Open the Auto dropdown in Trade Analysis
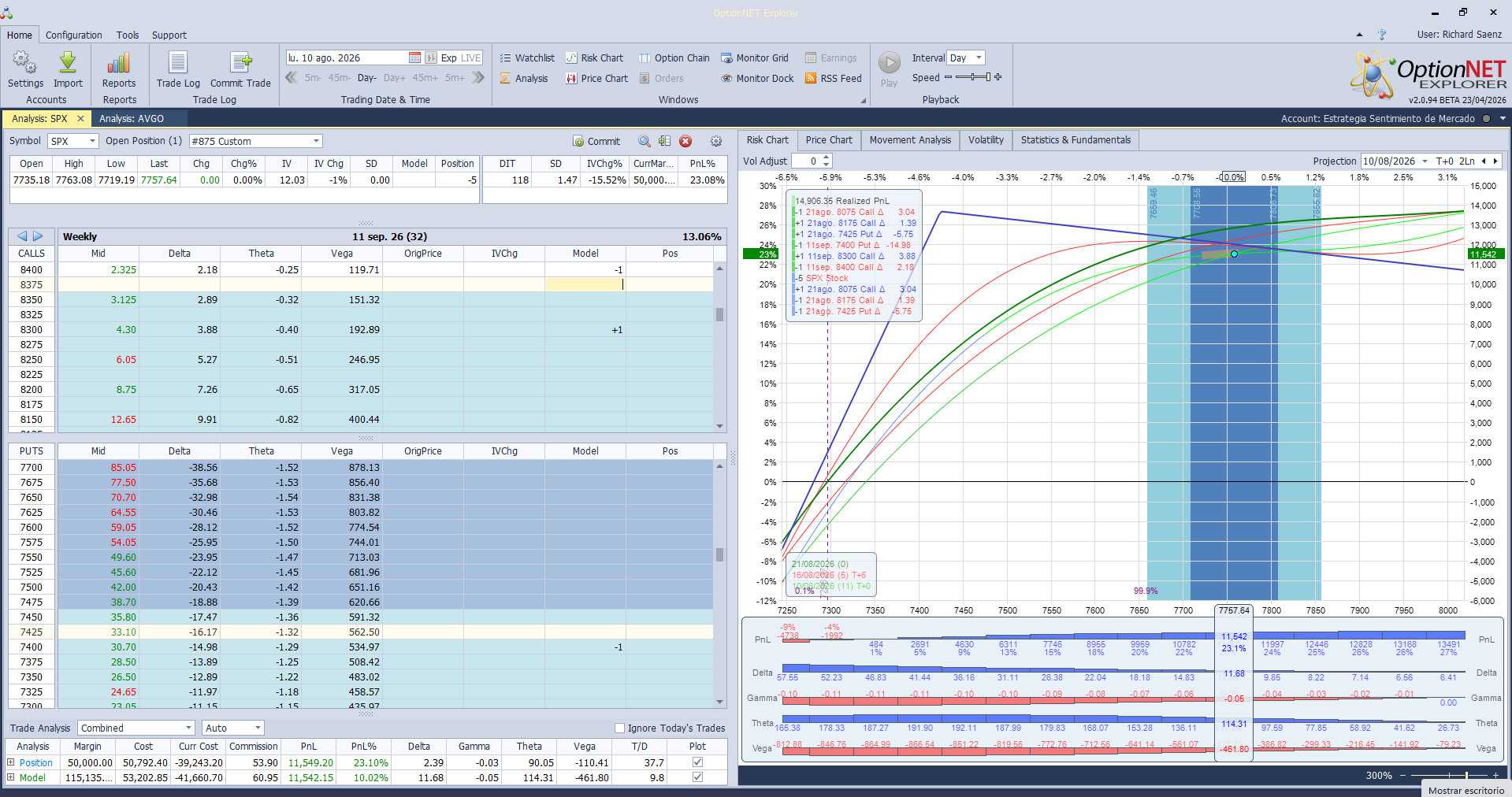Viewport: 1512px width, 797px height. point(258,728)
